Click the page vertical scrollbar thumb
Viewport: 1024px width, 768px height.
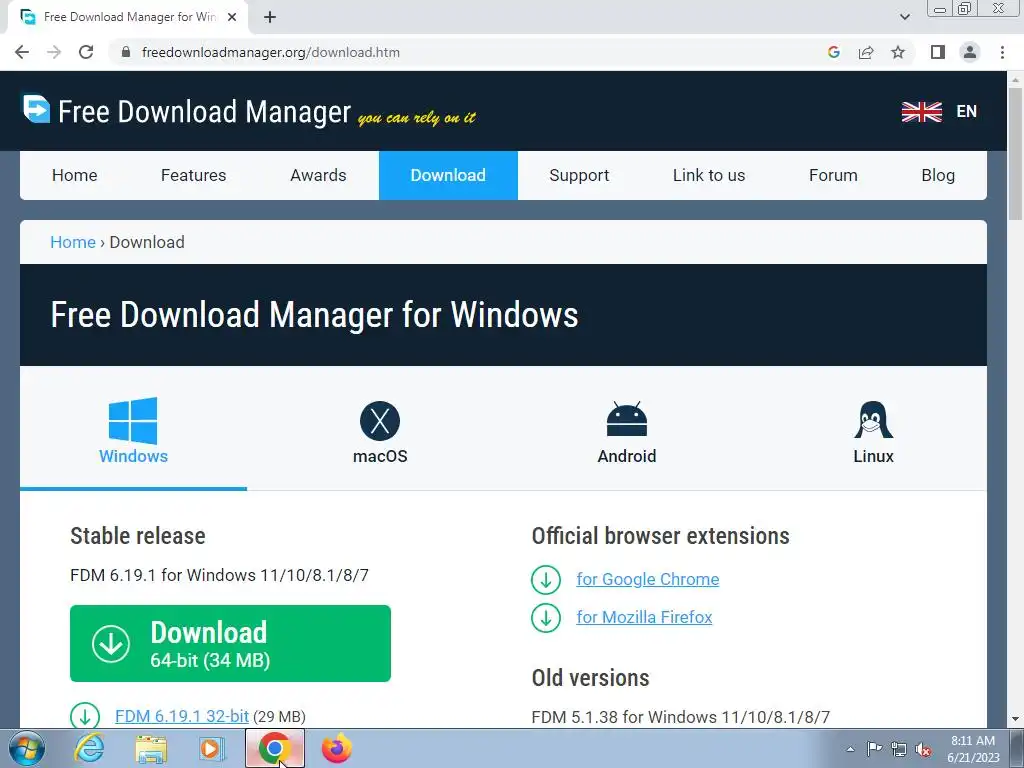tap(1015, 153)
